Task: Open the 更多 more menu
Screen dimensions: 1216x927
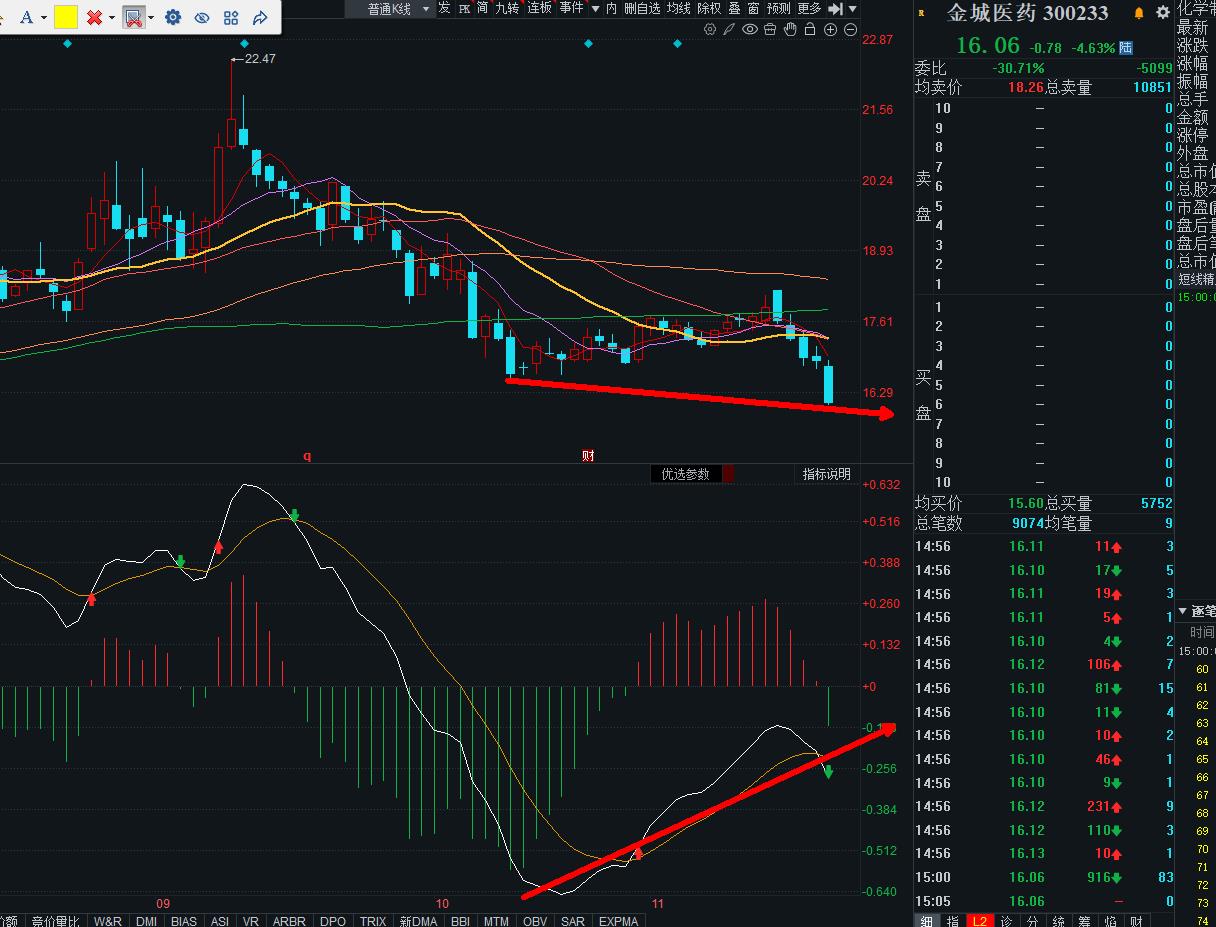Action: point(809,8)
